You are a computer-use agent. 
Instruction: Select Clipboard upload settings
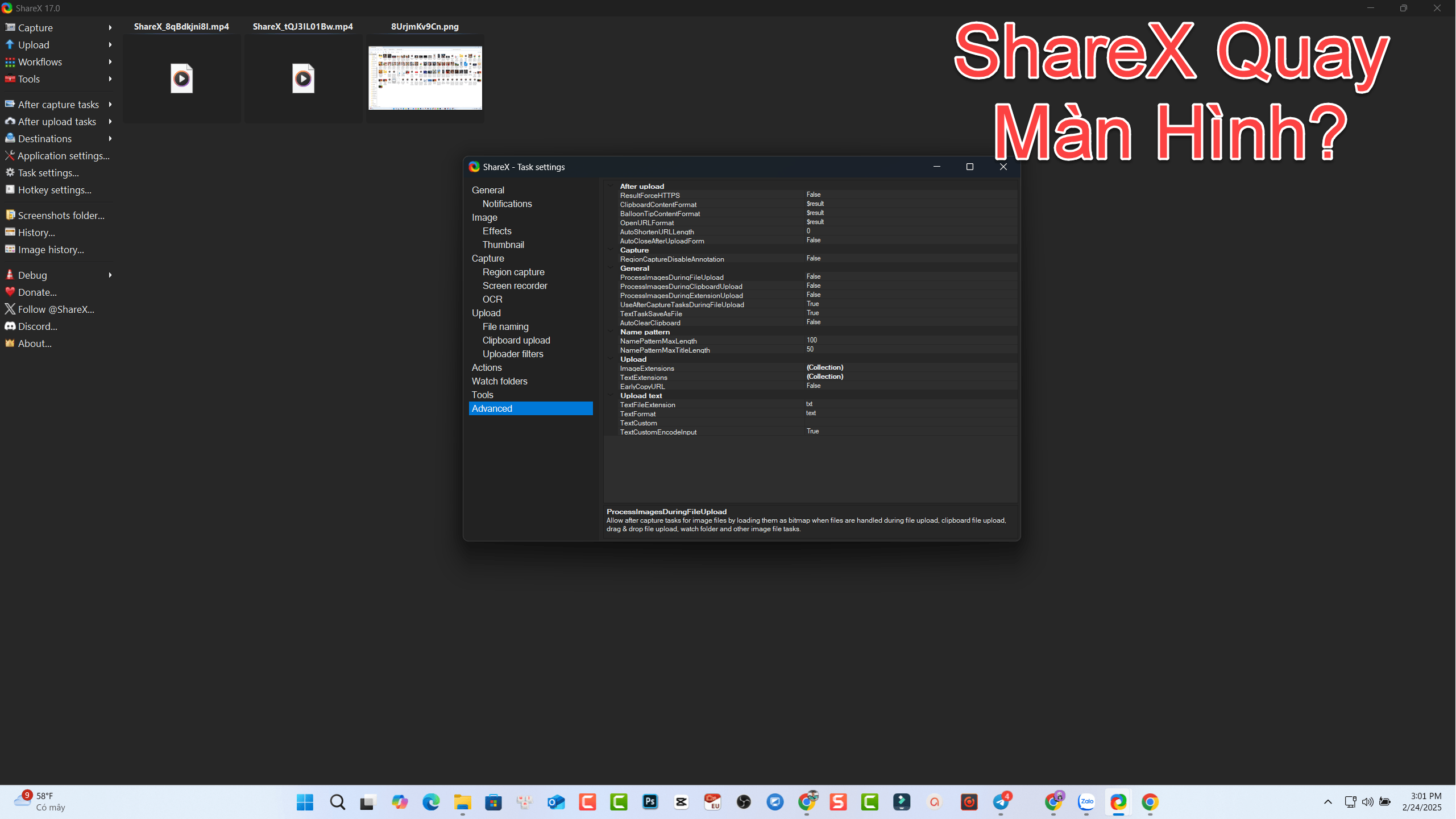coord(516,340)
